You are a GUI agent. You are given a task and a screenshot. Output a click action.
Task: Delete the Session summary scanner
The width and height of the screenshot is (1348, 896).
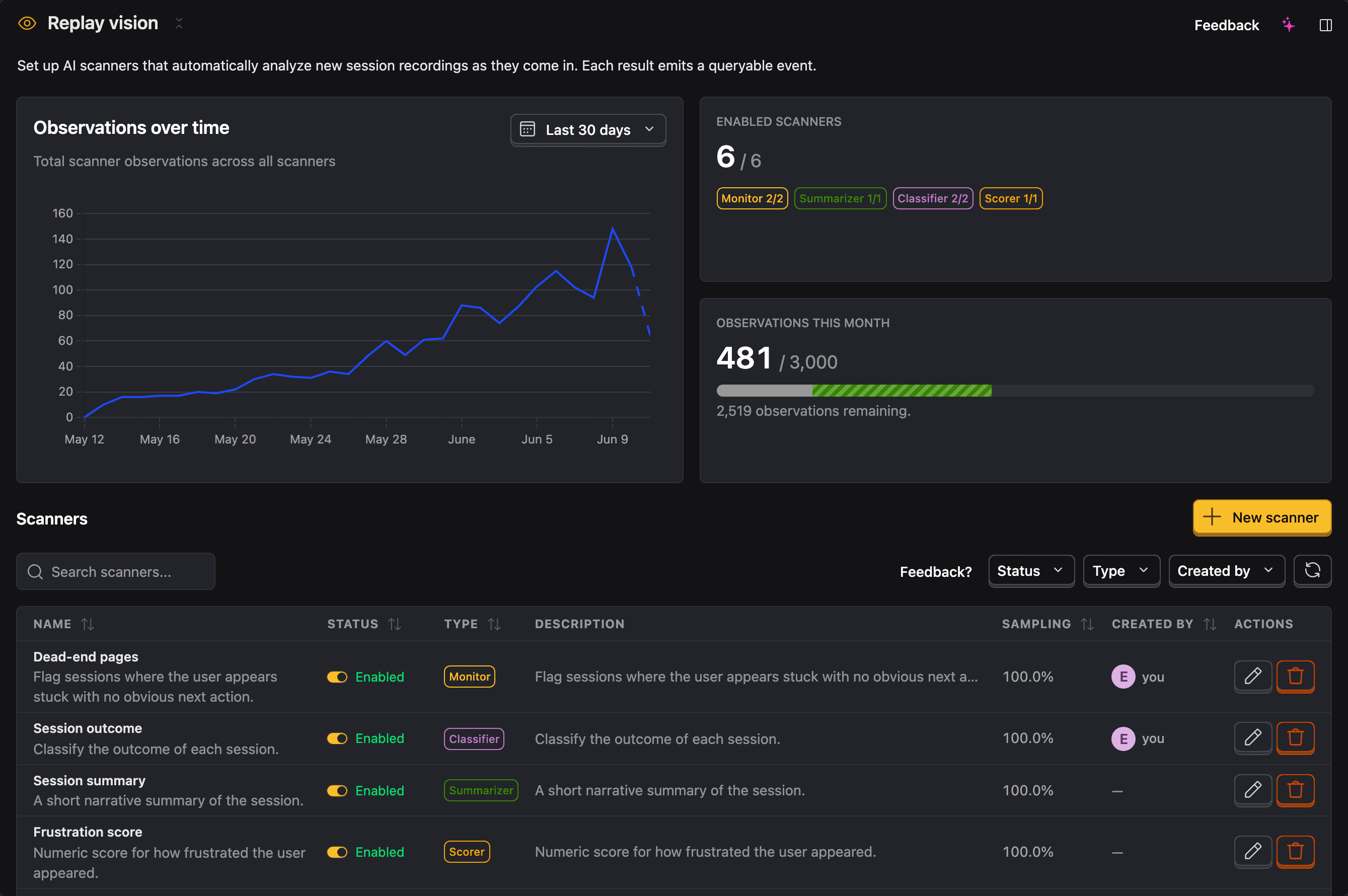click(x=1296, y=790)
